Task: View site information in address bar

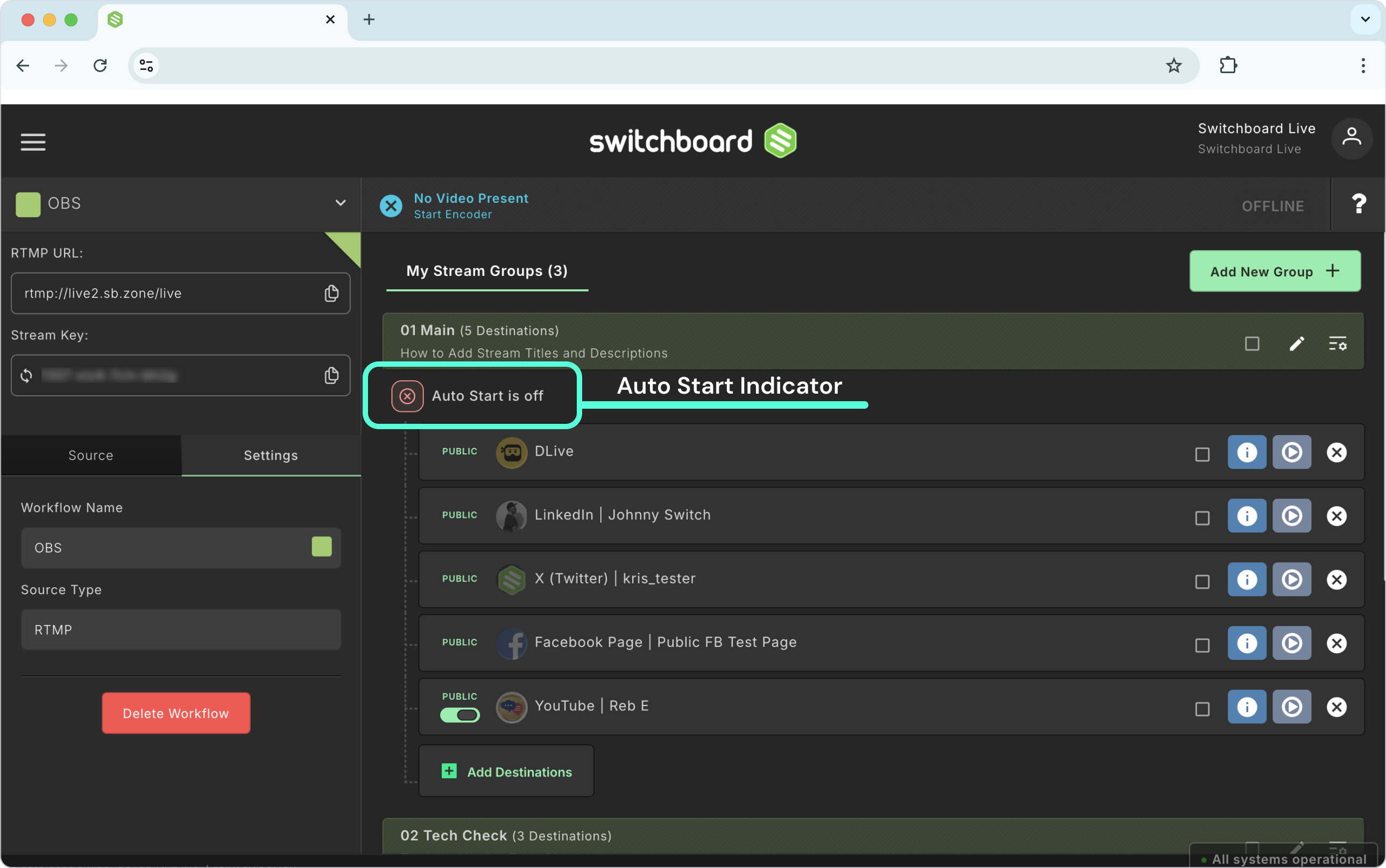Action: click(146, 66)
